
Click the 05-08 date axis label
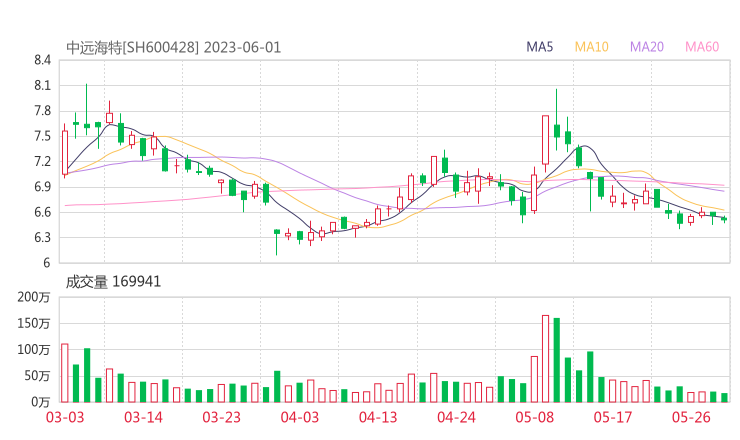[535, 417]
